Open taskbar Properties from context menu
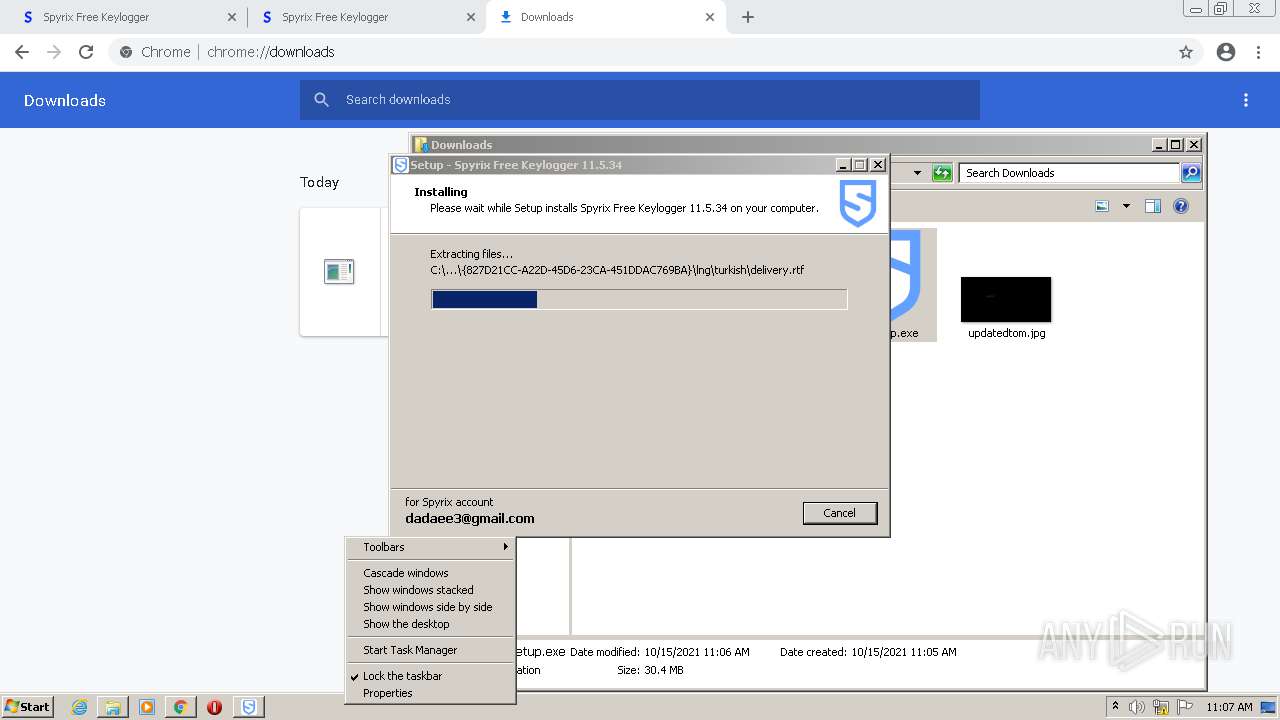This screenshot has height=720, width=1280. pos(430,693)
